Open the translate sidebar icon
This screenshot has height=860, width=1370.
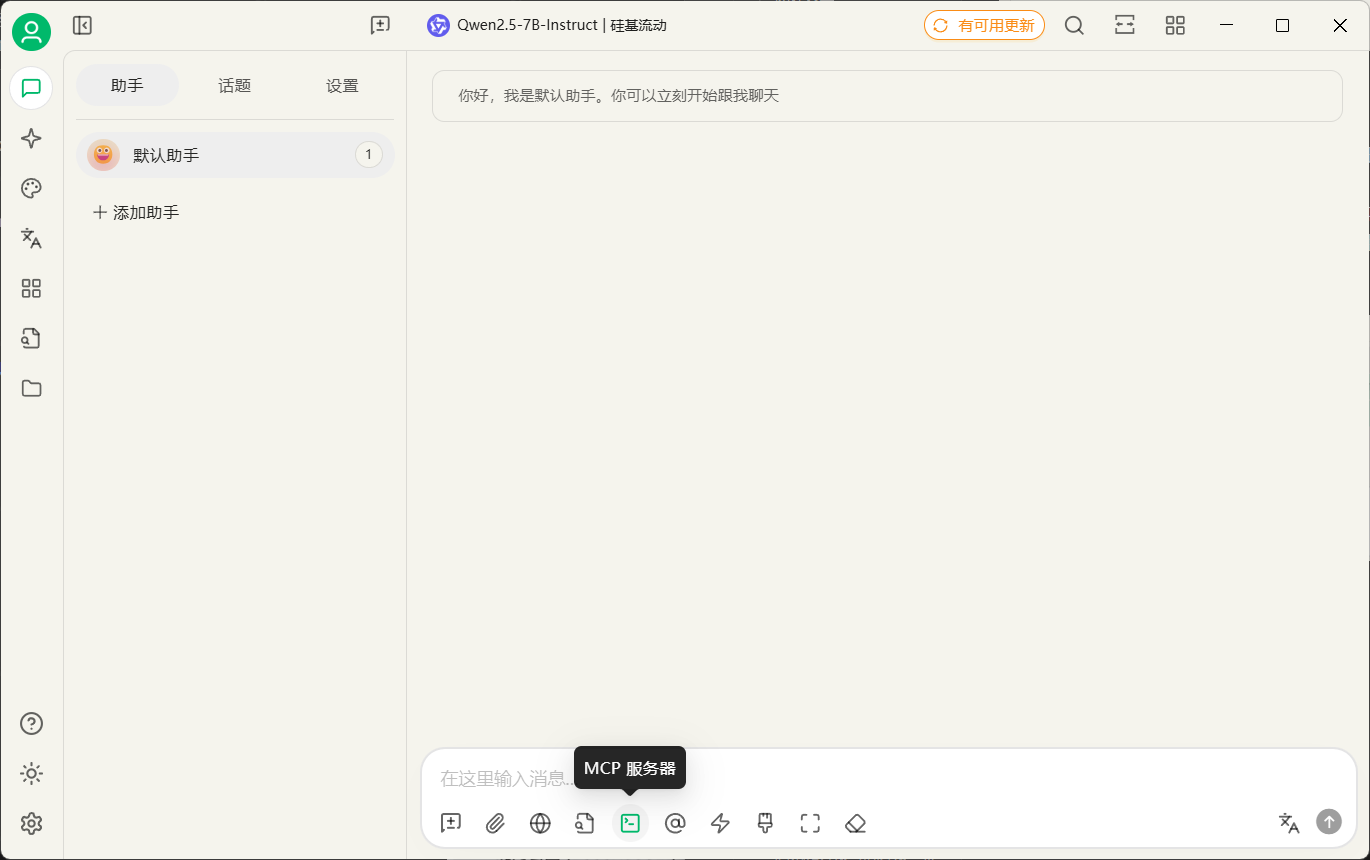pyautogui.click(x=31, y=238)
